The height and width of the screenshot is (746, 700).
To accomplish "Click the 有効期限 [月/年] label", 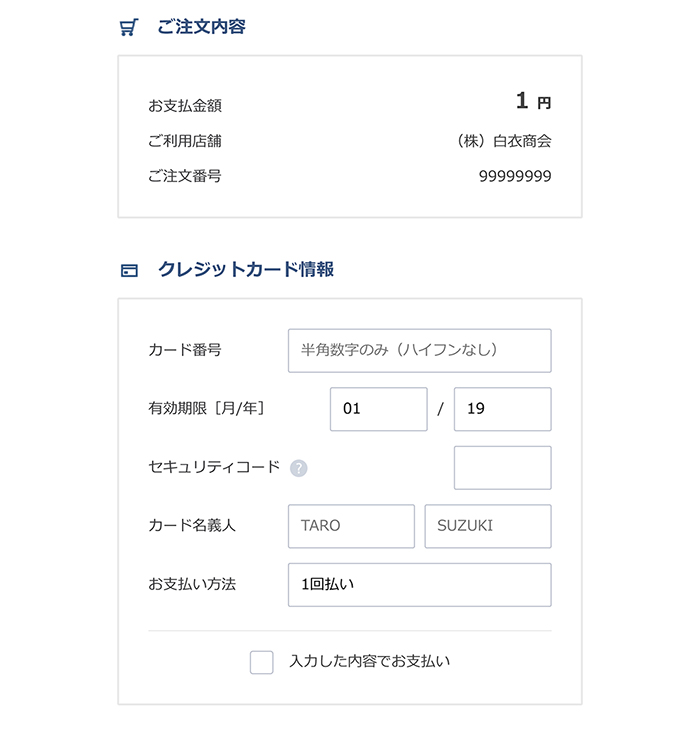I will point(206,408).
